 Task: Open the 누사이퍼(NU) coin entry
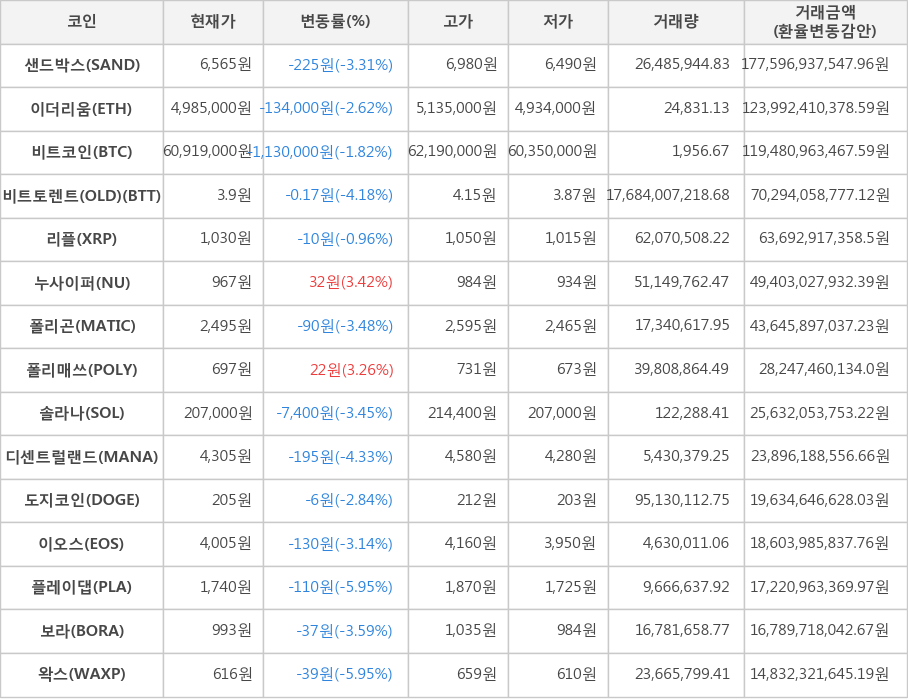[x=82, y=283]
